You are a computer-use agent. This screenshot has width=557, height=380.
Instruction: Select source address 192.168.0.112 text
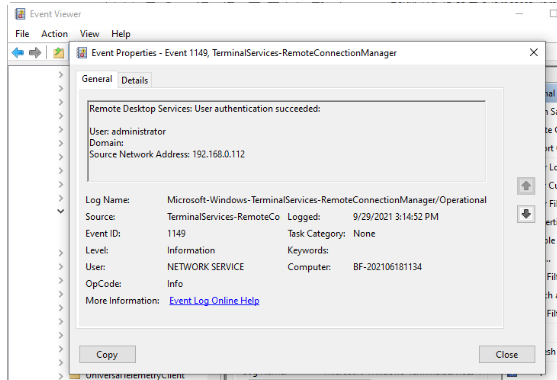tap(218, 154)
